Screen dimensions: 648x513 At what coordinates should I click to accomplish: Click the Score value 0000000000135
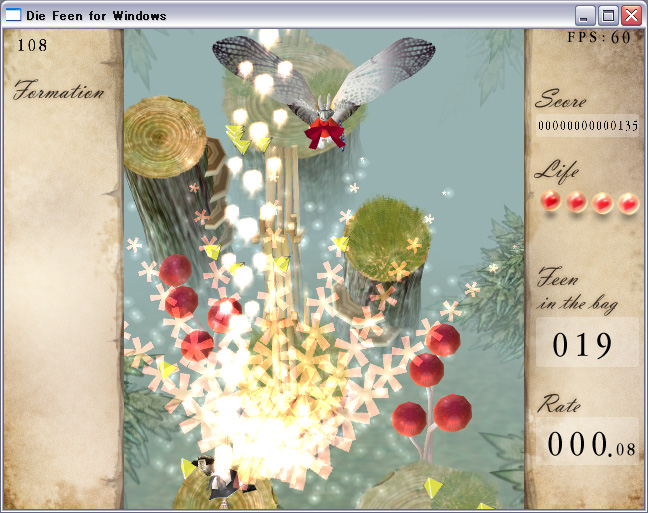(x=587, y=125)
